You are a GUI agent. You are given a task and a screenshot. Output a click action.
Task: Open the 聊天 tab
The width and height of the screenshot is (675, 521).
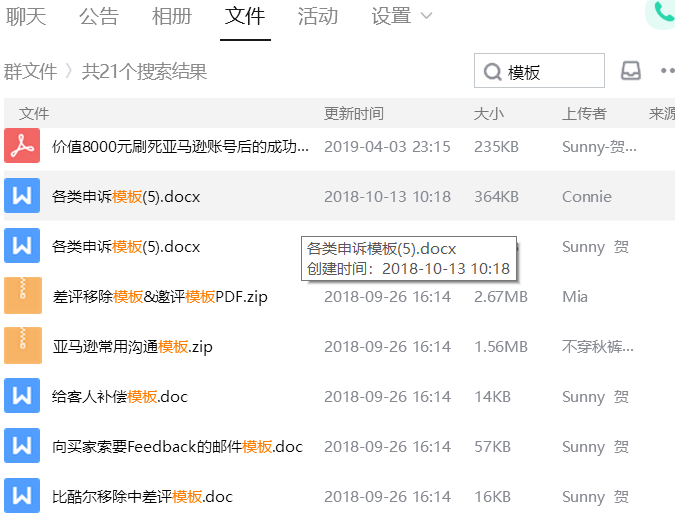click(26, 17)
